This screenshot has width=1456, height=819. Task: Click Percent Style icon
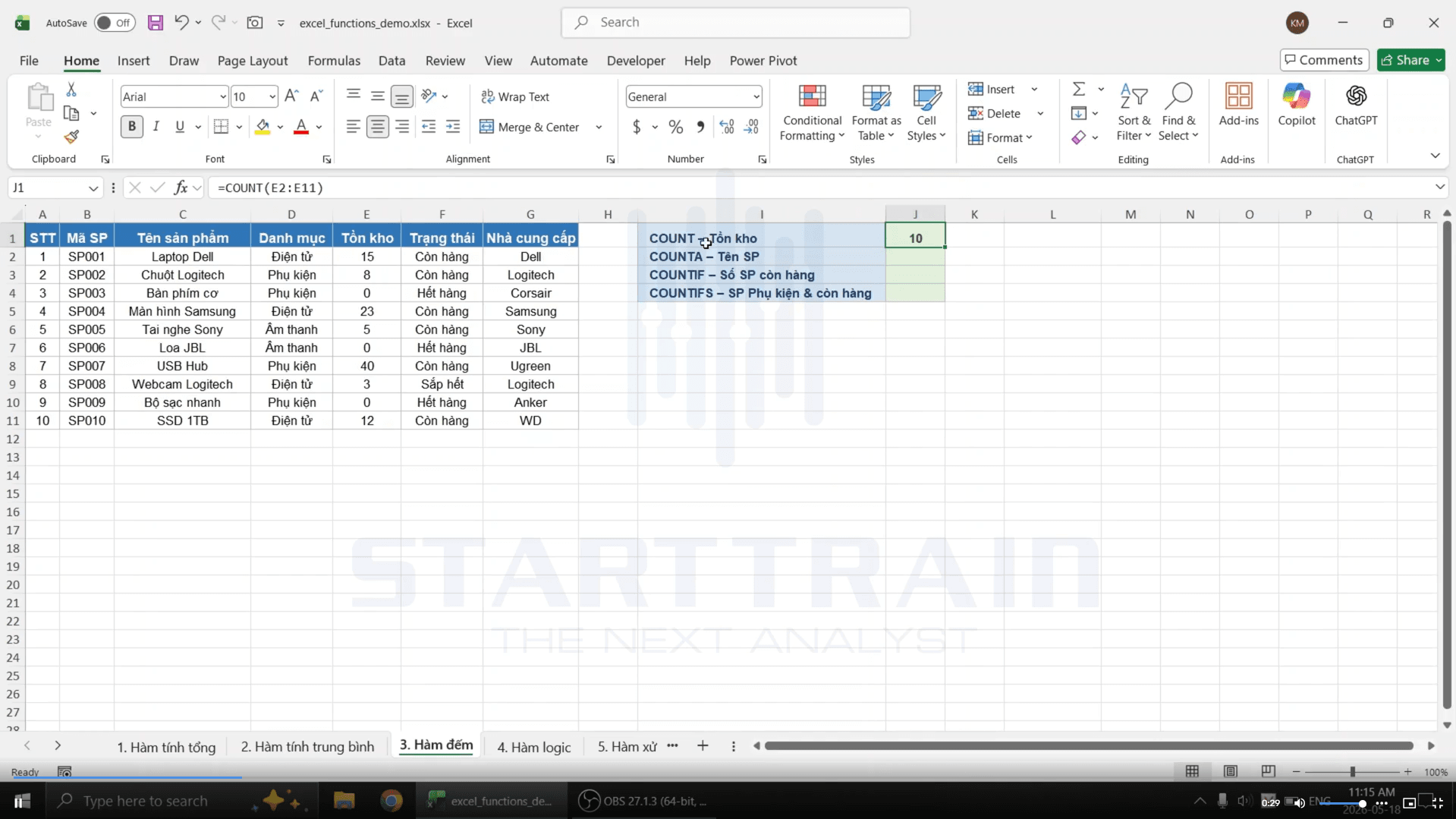click(x=675, y=128)
